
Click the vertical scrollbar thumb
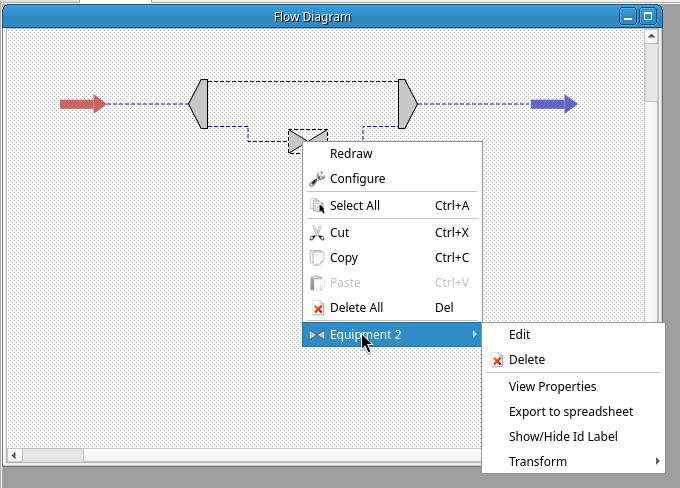click(651, 72)
